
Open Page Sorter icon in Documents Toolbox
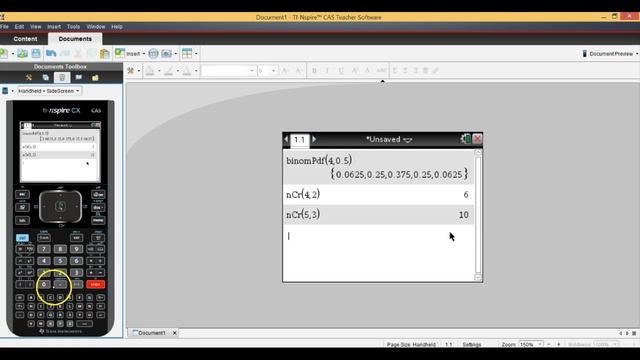45,78
